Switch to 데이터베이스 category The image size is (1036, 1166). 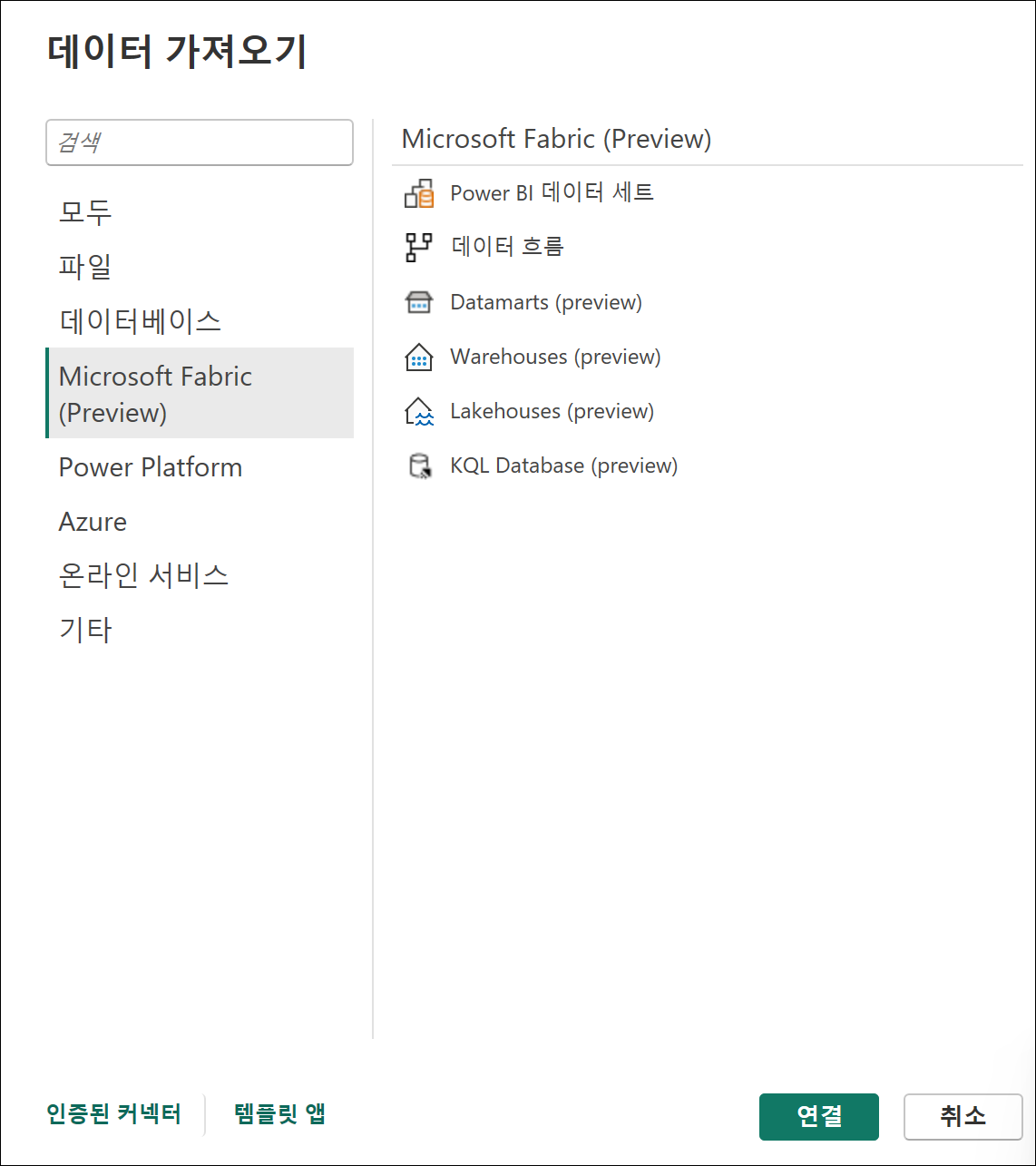pos(200,320)
